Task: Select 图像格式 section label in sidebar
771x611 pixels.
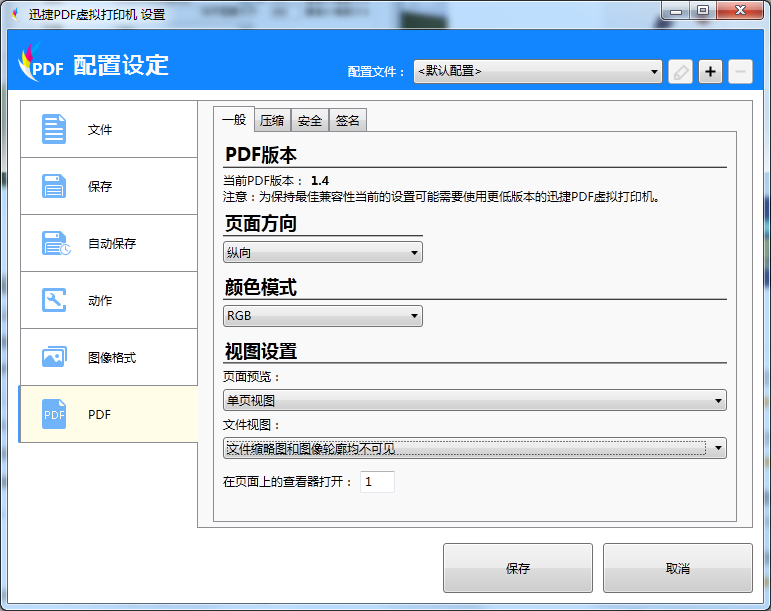Action: 112,357
